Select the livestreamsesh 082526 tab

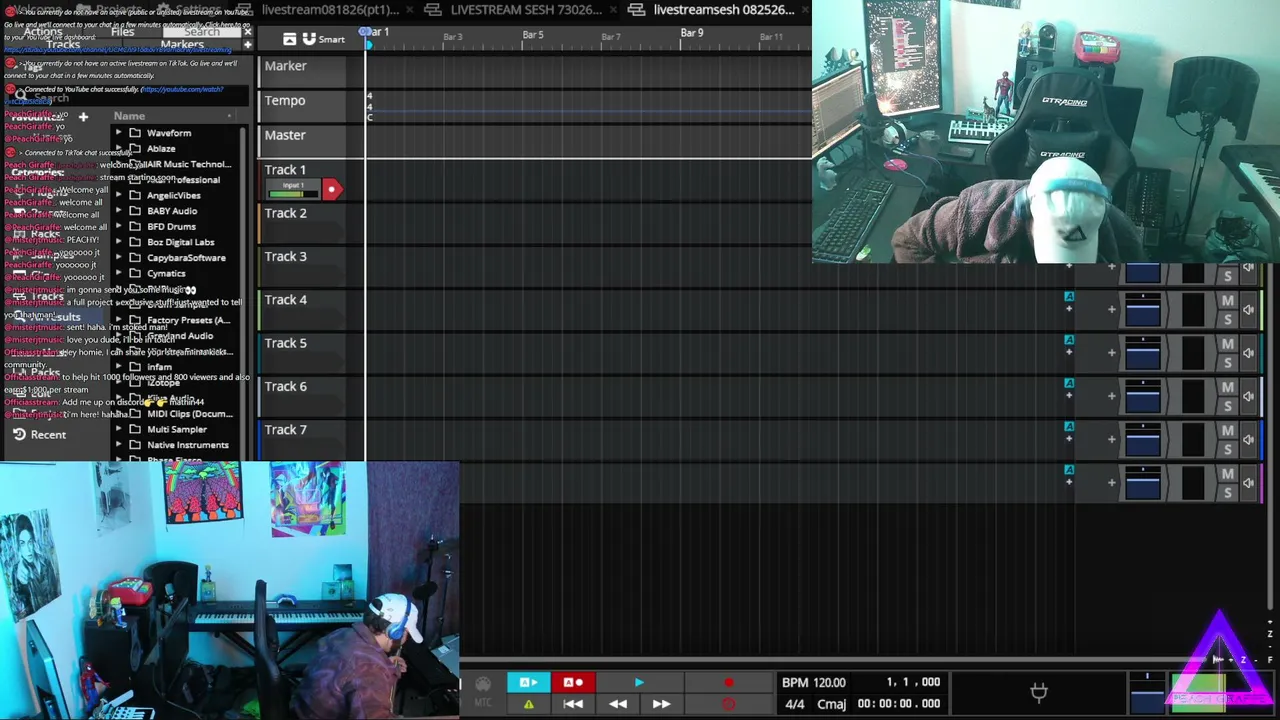pyautogui.click(x=723, y=10)
